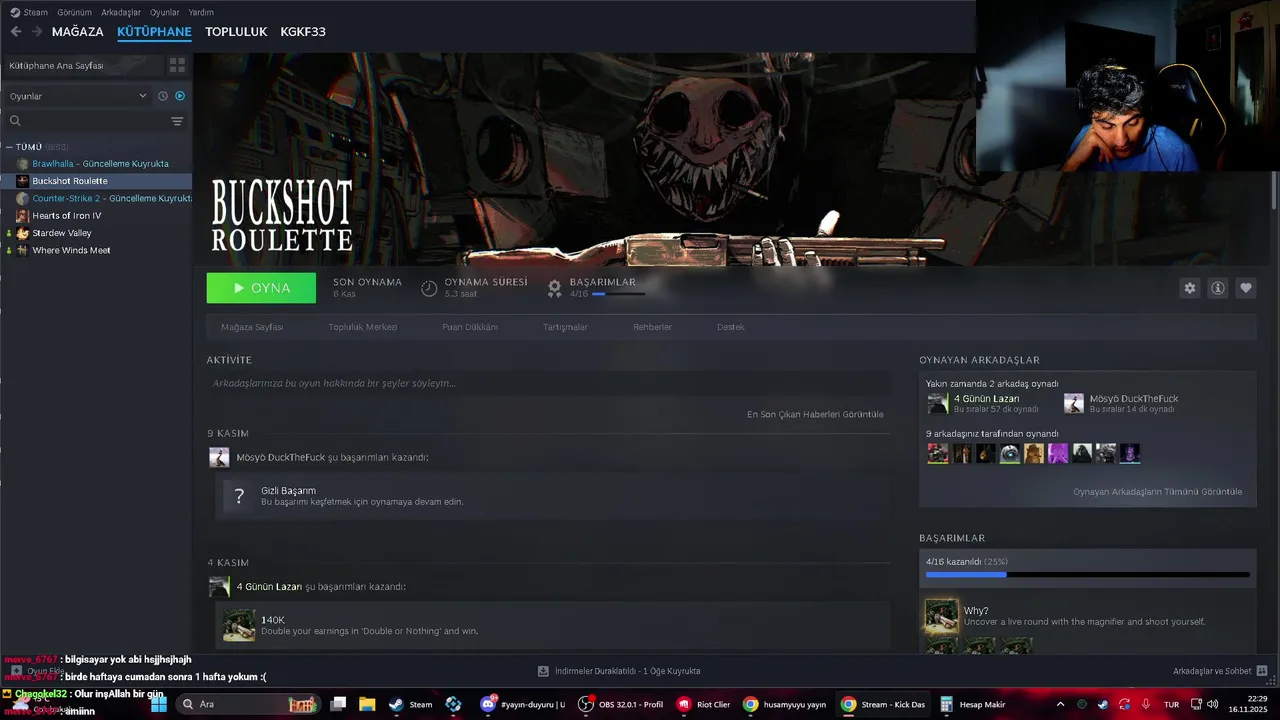Screen dimensions: 1280x720
Task: Open the Arkadaşlar ve Sohbet chat icon
Action: [1262, 671]
